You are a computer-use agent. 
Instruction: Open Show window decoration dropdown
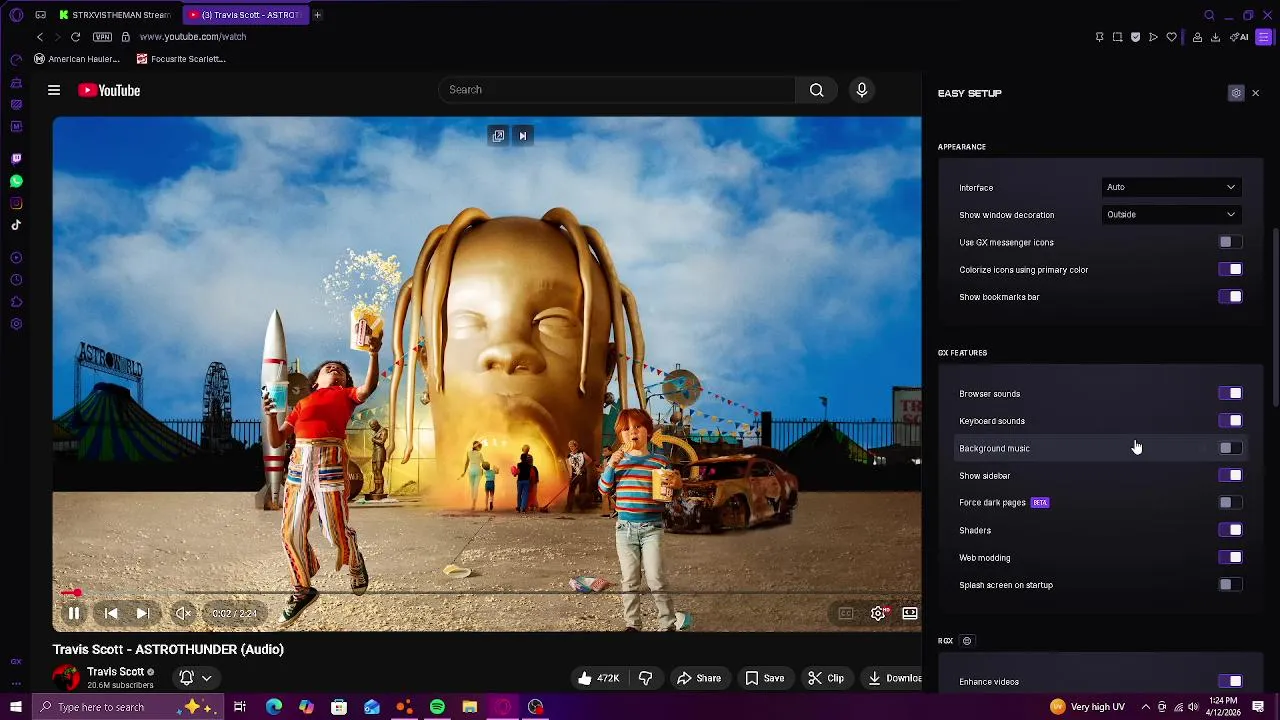coord(1171,214)
